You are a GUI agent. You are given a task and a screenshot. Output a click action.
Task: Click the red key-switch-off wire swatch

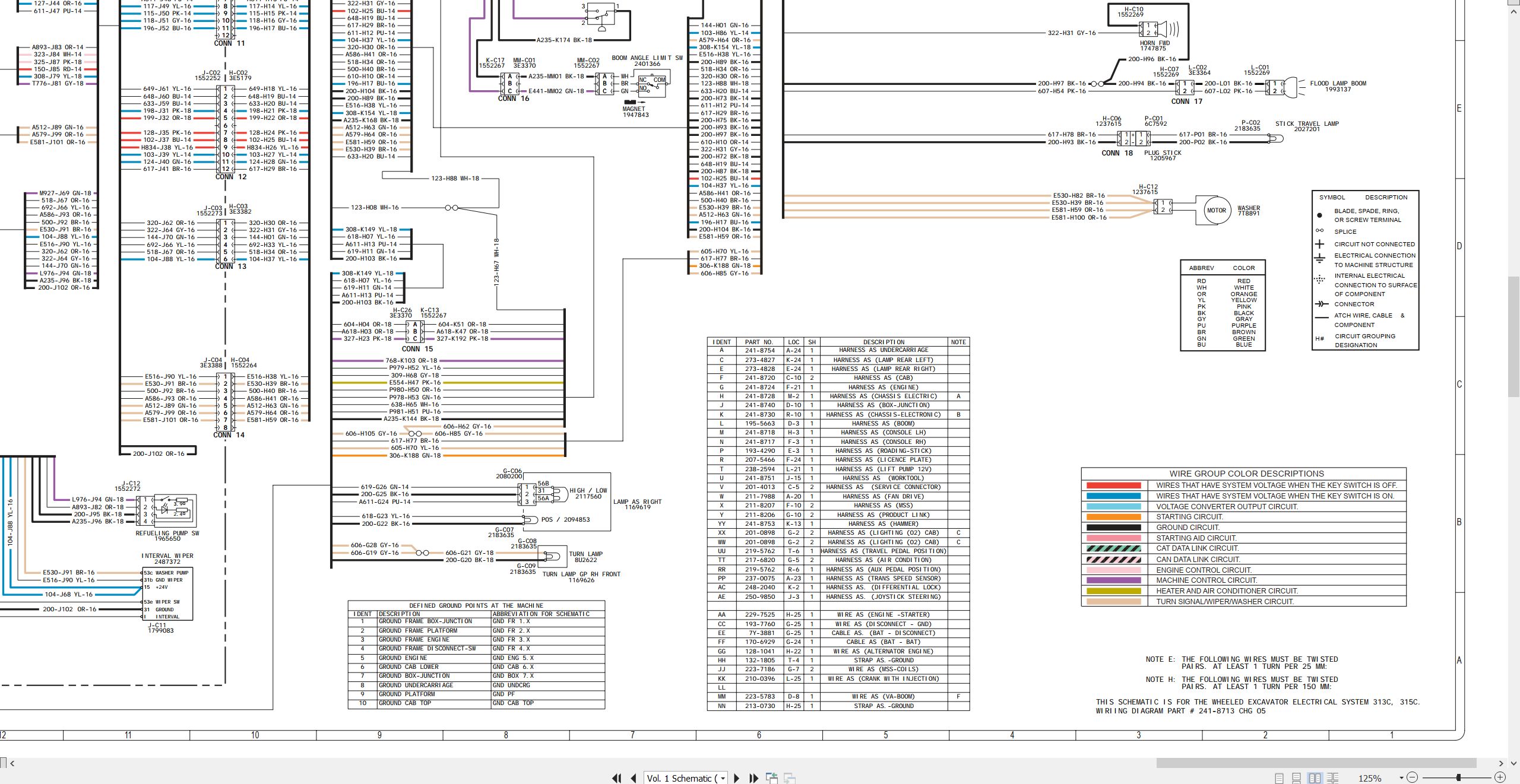click(1113, 485)
